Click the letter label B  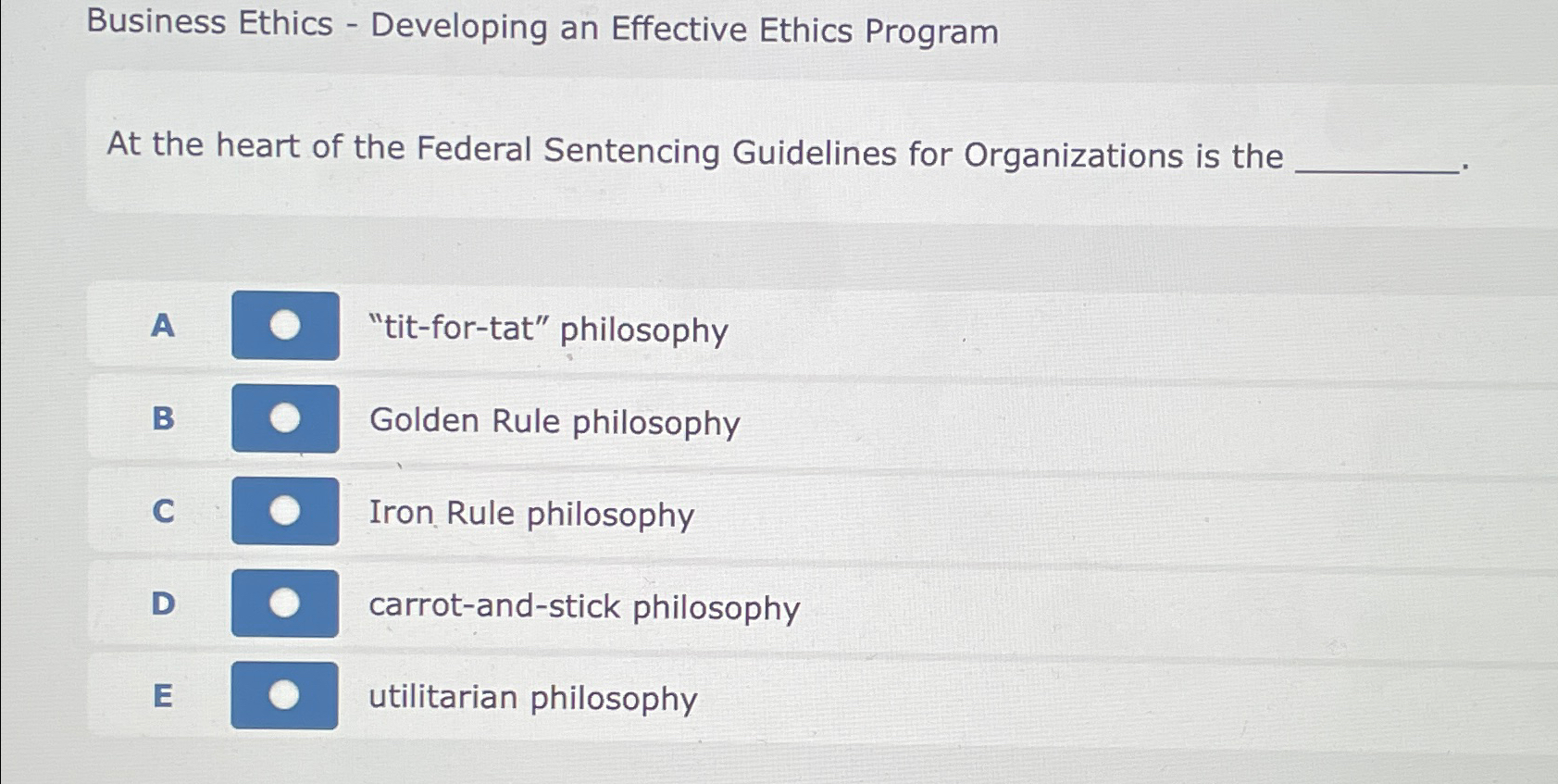[x=164, y=419]
